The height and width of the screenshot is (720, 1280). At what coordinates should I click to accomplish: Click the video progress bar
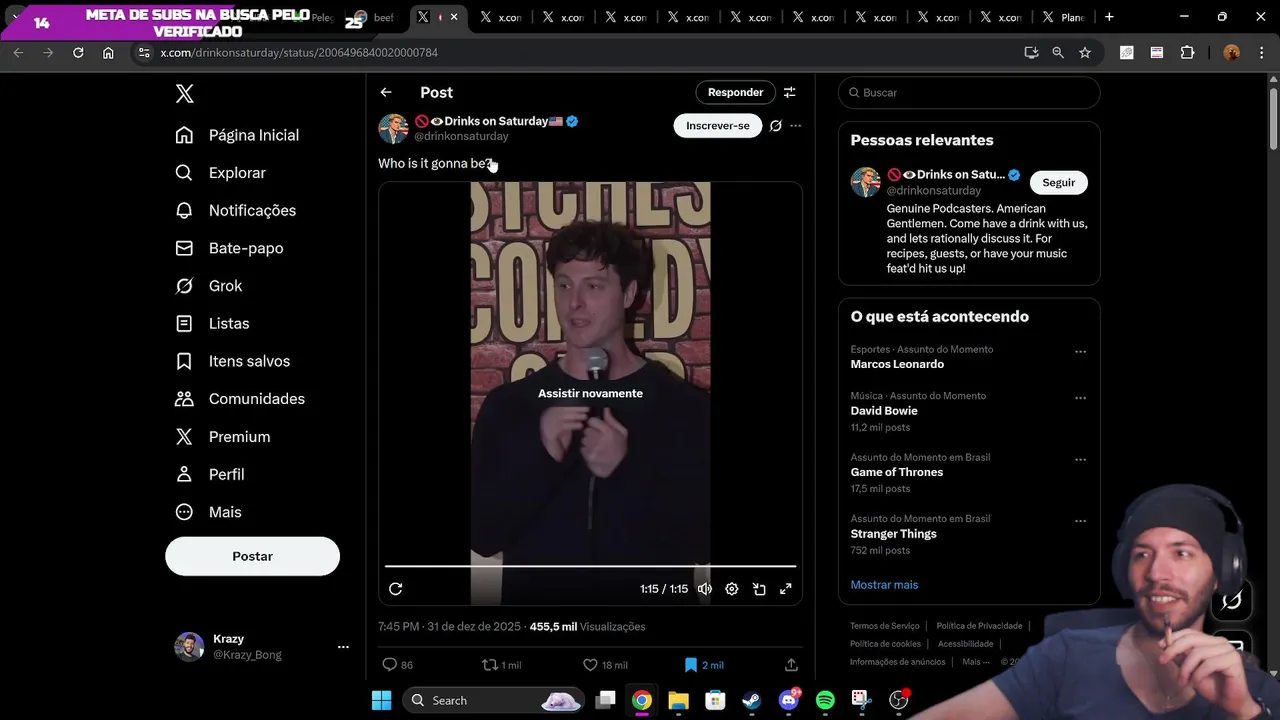[x=590, y=566]
